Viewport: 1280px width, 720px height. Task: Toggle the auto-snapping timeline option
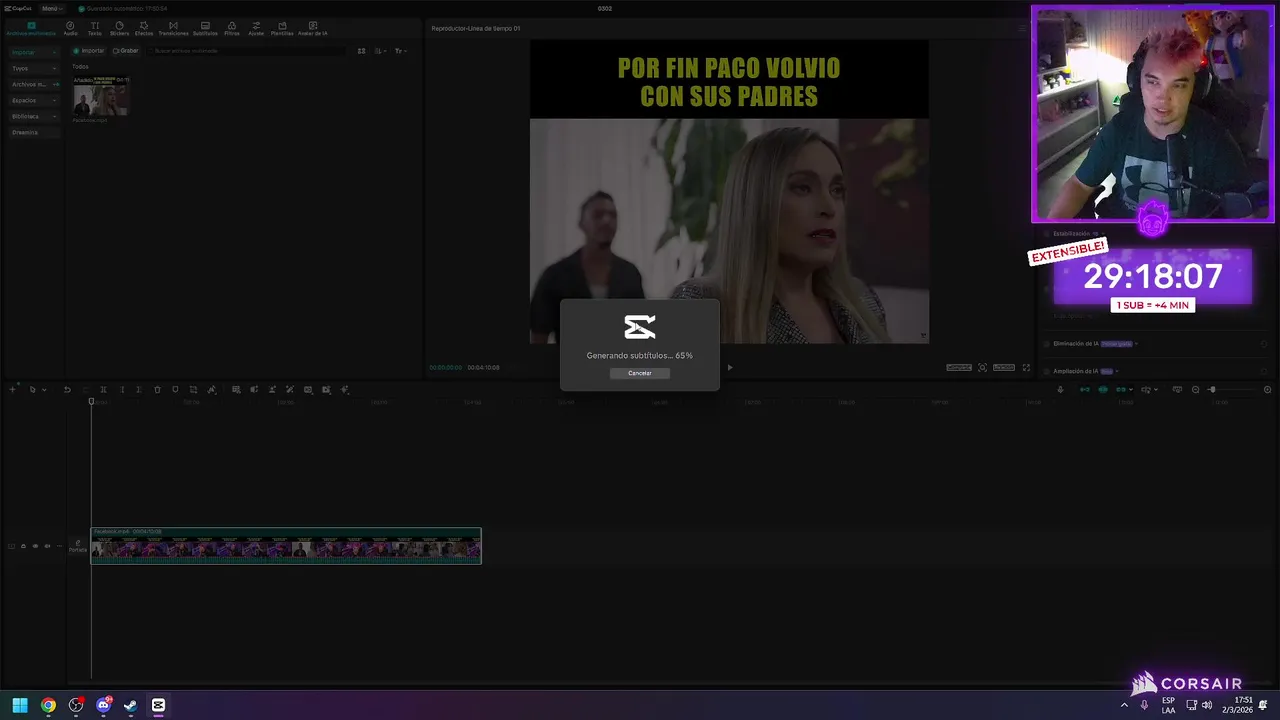click(1103, 389)
